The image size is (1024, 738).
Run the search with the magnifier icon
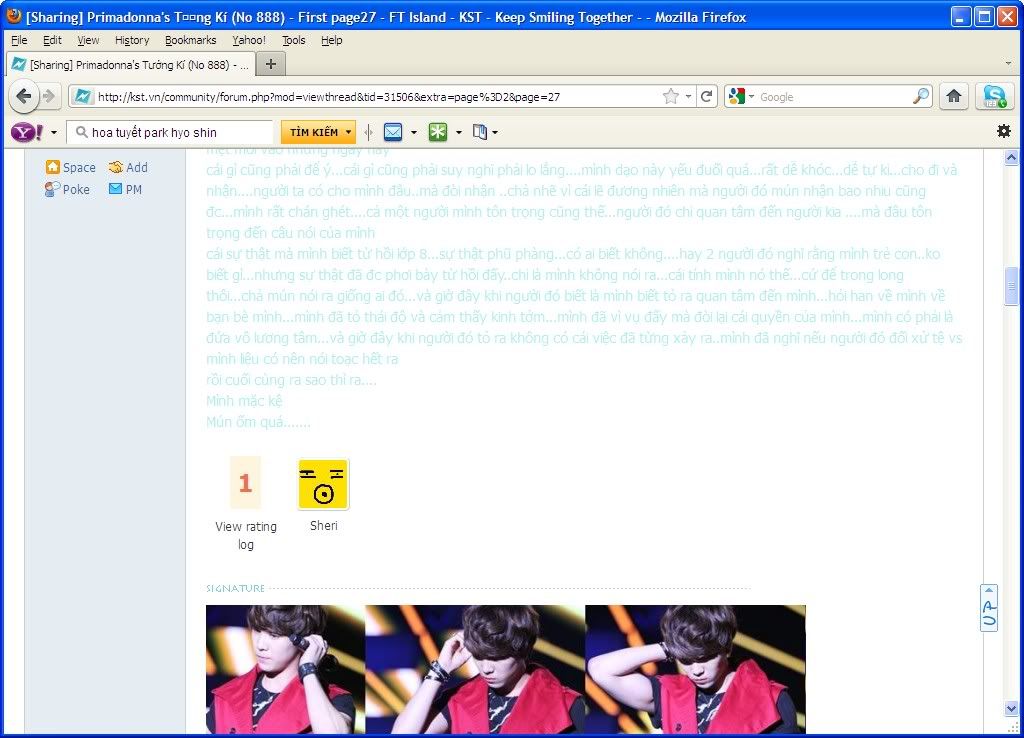921,97
